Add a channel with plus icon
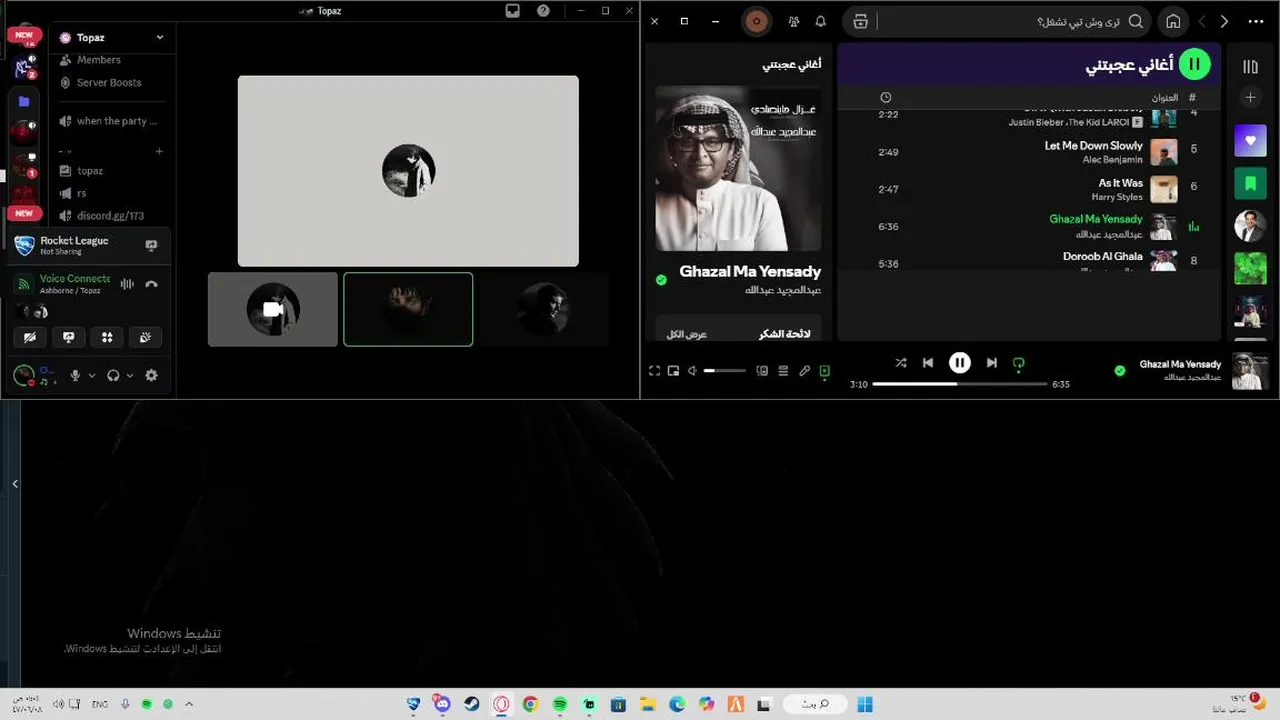Image resolution: width=1280 pixels, height=720 pixels. pyautogui.click(x=159, y=151)
